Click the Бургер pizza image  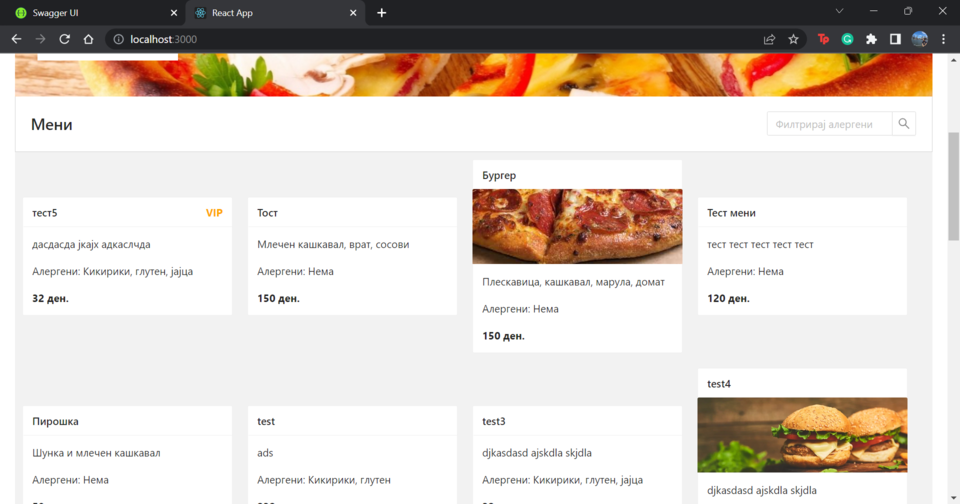pyautogui.click(x=577, y=226)
